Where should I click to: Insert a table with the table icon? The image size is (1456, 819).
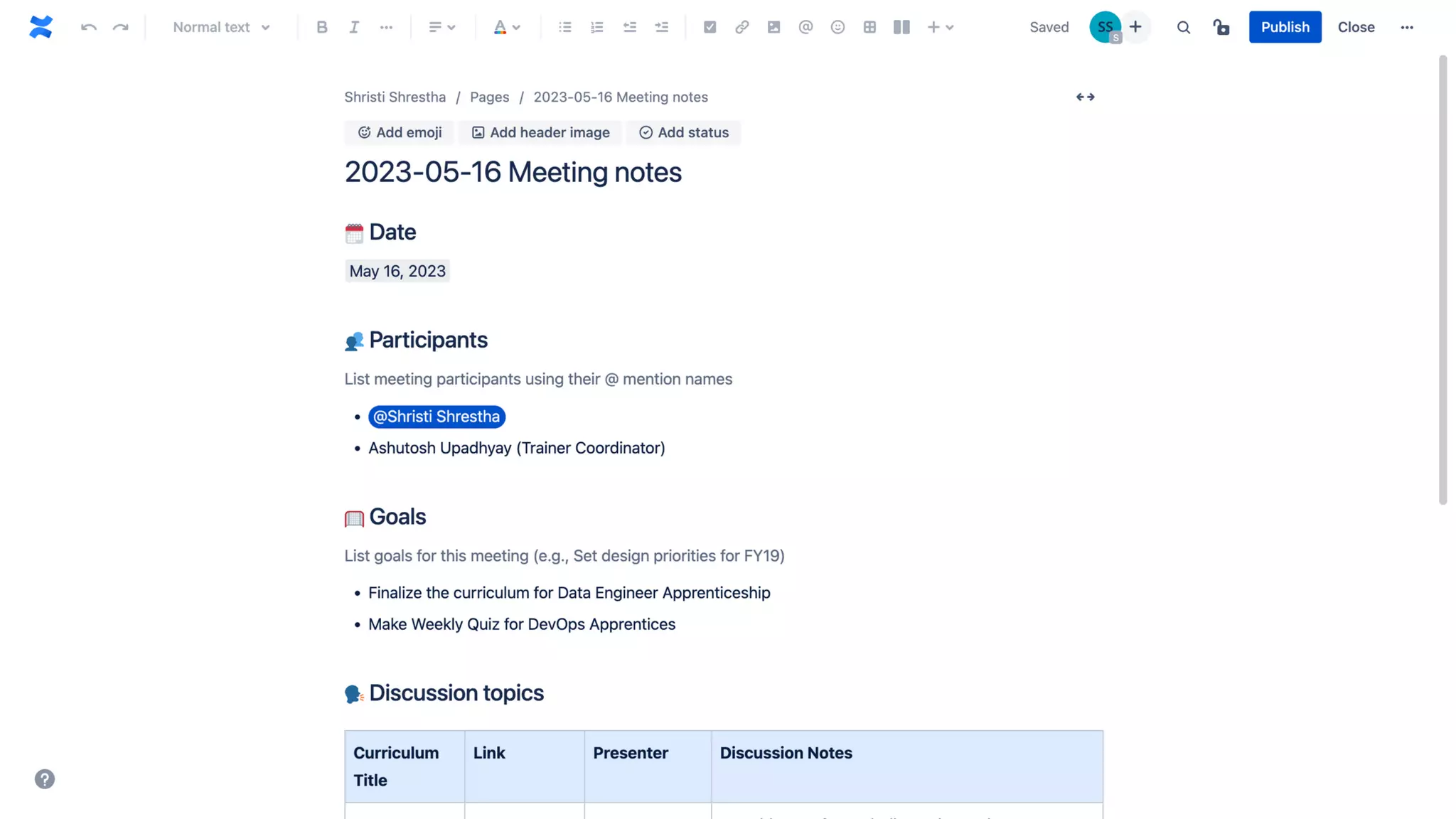point(869,27)
